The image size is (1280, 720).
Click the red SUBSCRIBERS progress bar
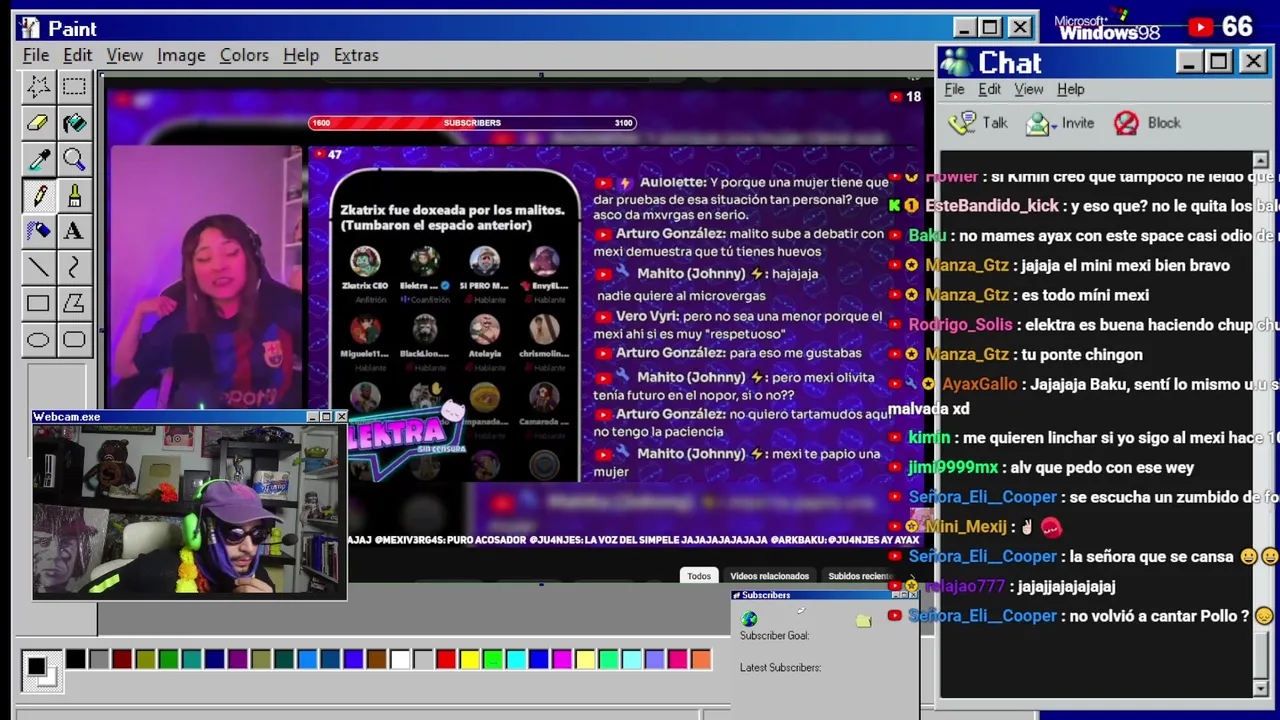click(472, 123)
